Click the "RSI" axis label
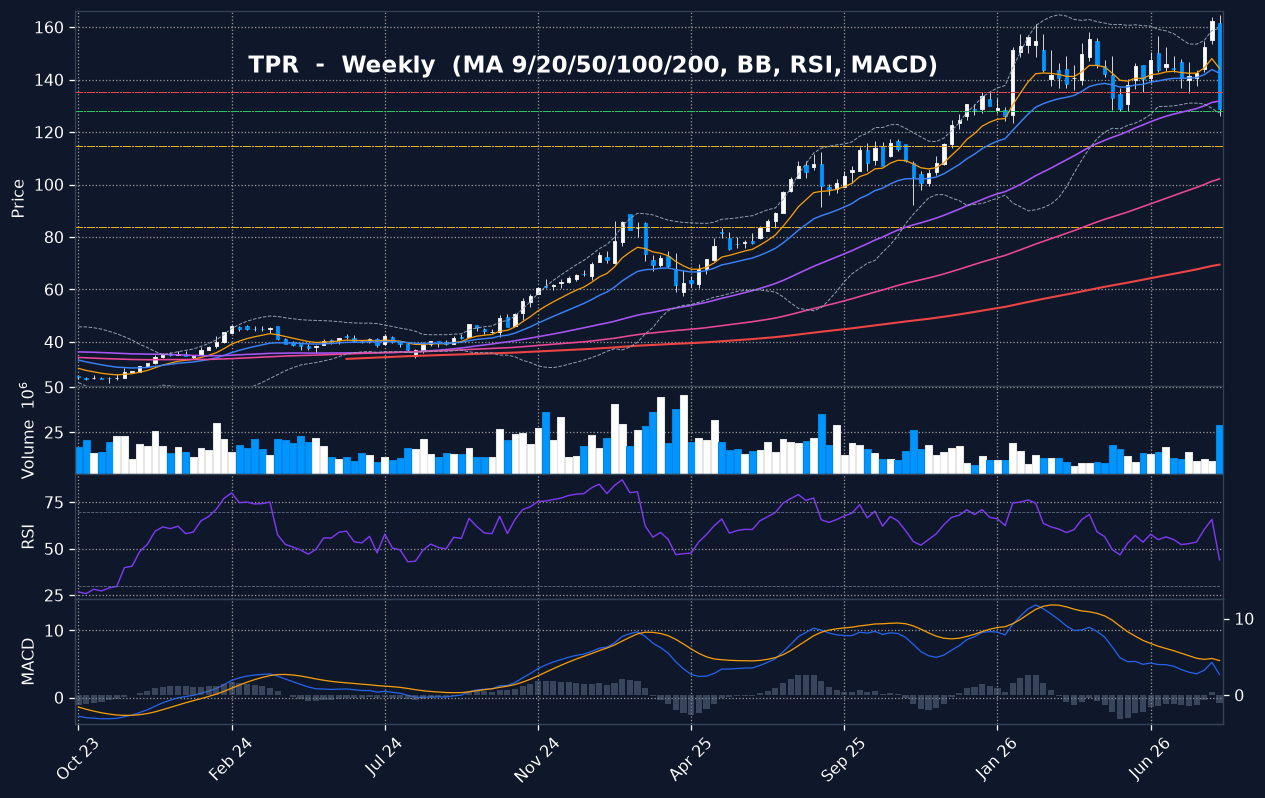1265x798 pixels. 28,537
